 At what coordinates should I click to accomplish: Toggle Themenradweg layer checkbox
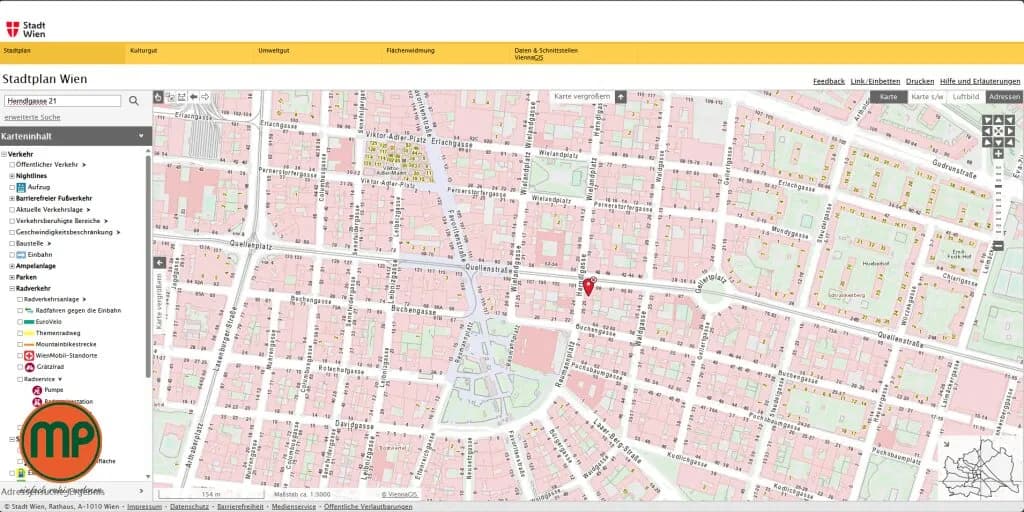[x=20, y=333]
